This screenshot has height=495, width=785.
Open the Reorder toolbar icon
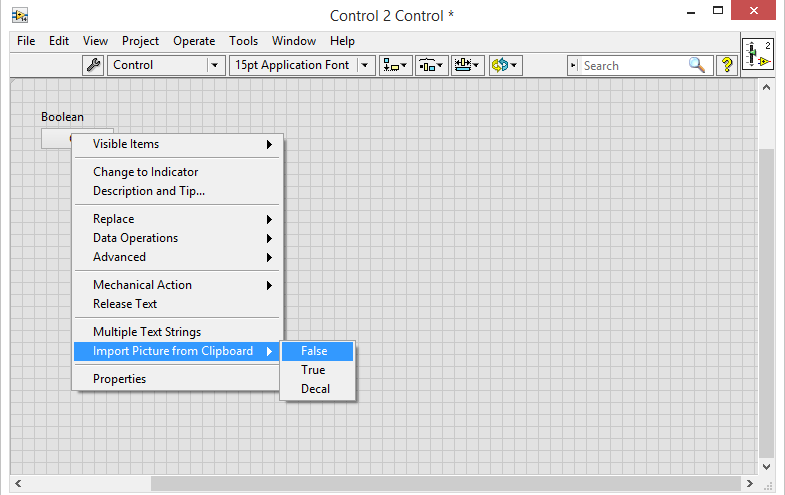pyautogui.click(x=505, y=65)
